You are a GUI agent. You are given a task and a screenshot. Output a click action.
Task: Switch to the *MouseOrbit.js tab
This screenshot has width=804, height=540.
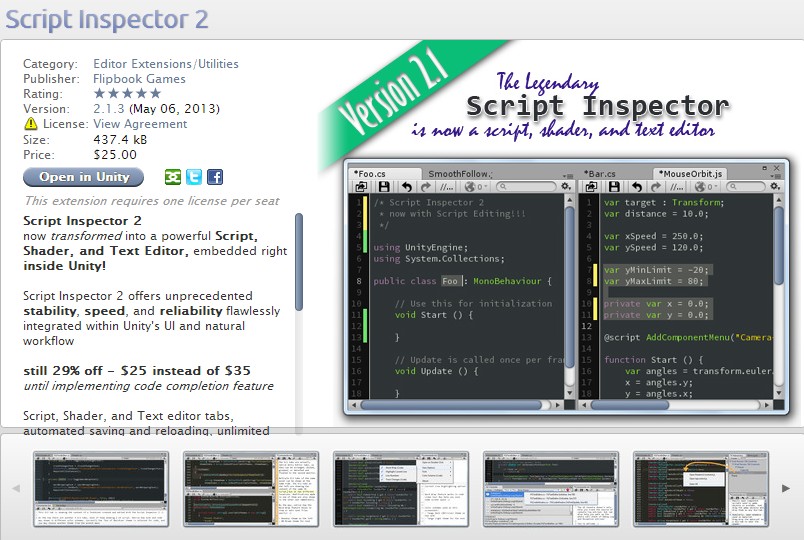(x=690, y=173)
